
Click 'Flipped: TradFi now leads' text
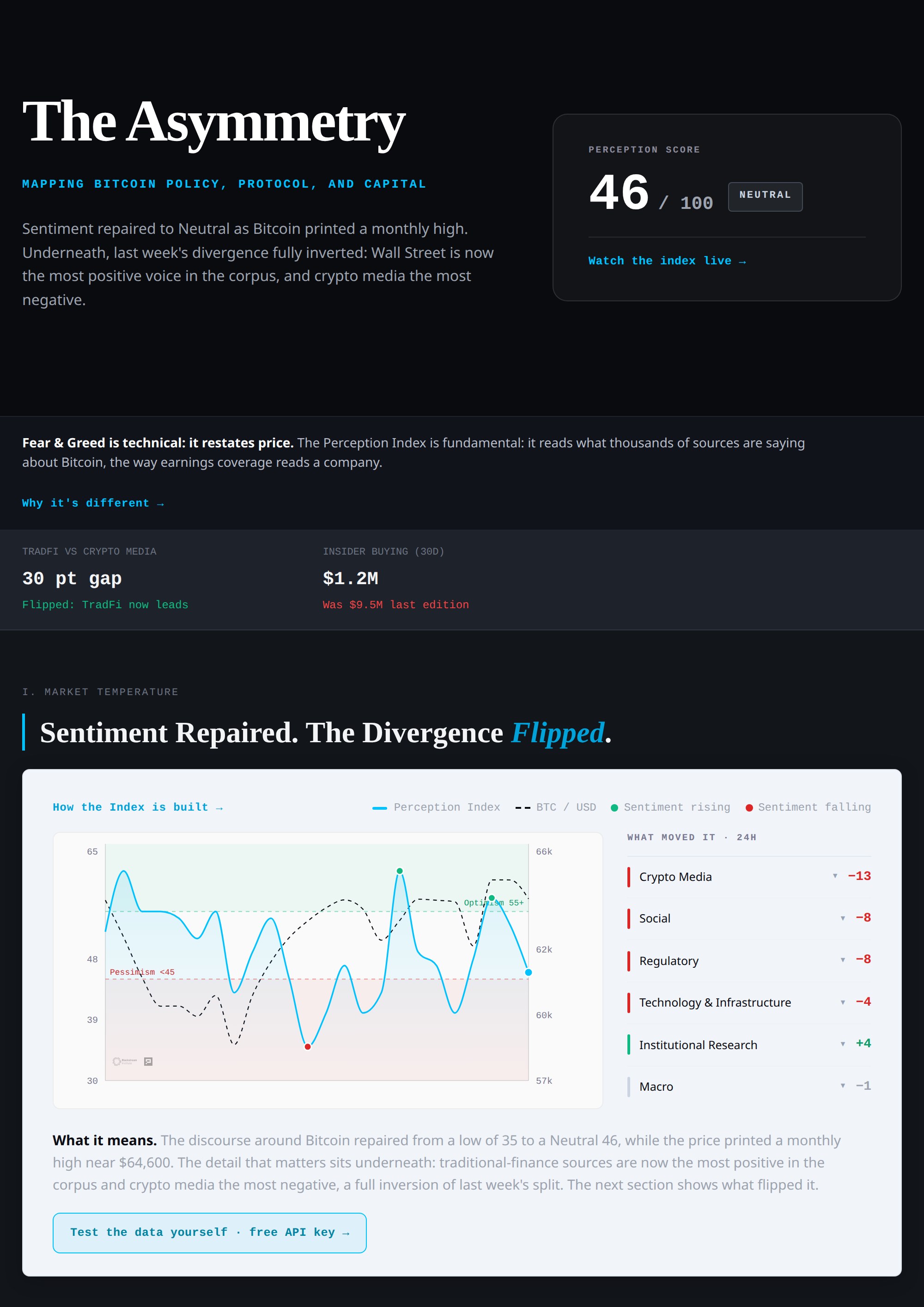[x=105, y=605]
